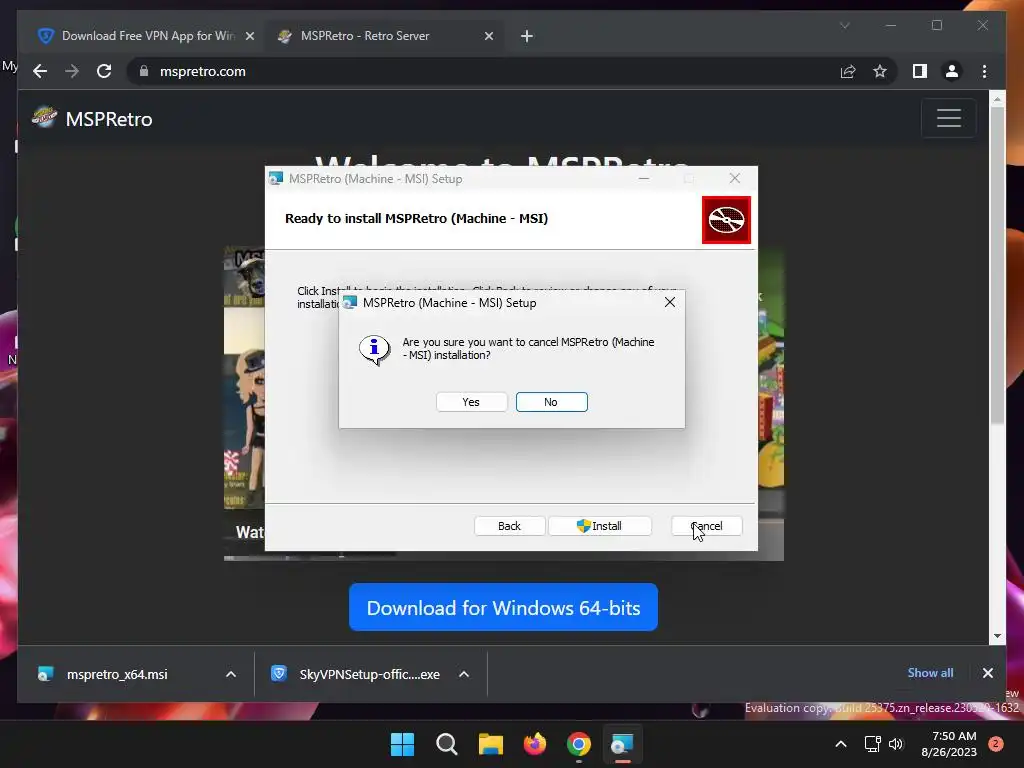Open the Chrome three-dot menu
1024x768 pixels.
(x=984, y=71)
